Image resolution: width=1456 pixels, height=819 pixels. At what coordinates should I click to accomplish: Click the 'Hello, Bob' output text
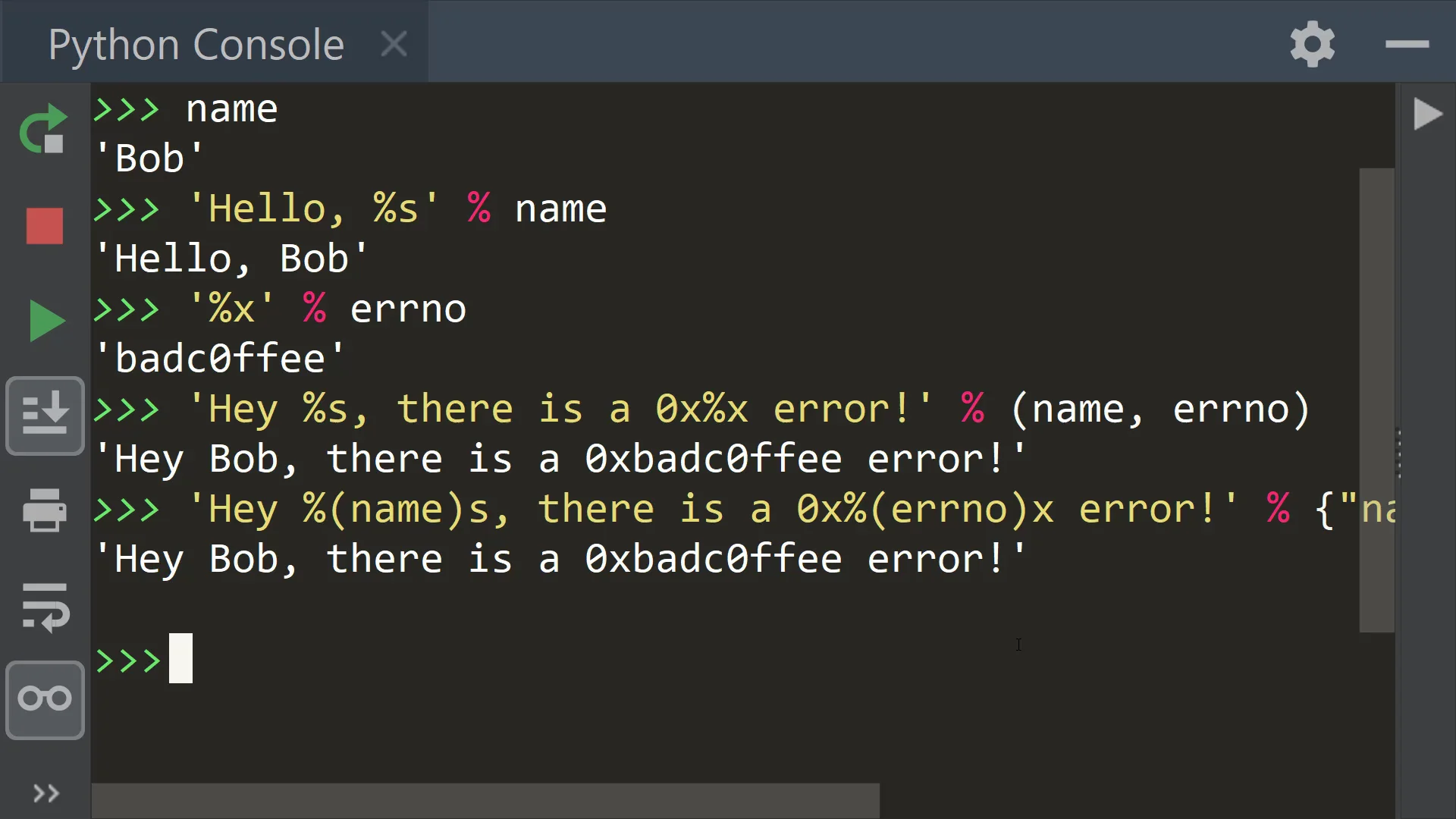click(x=231, y=259)
